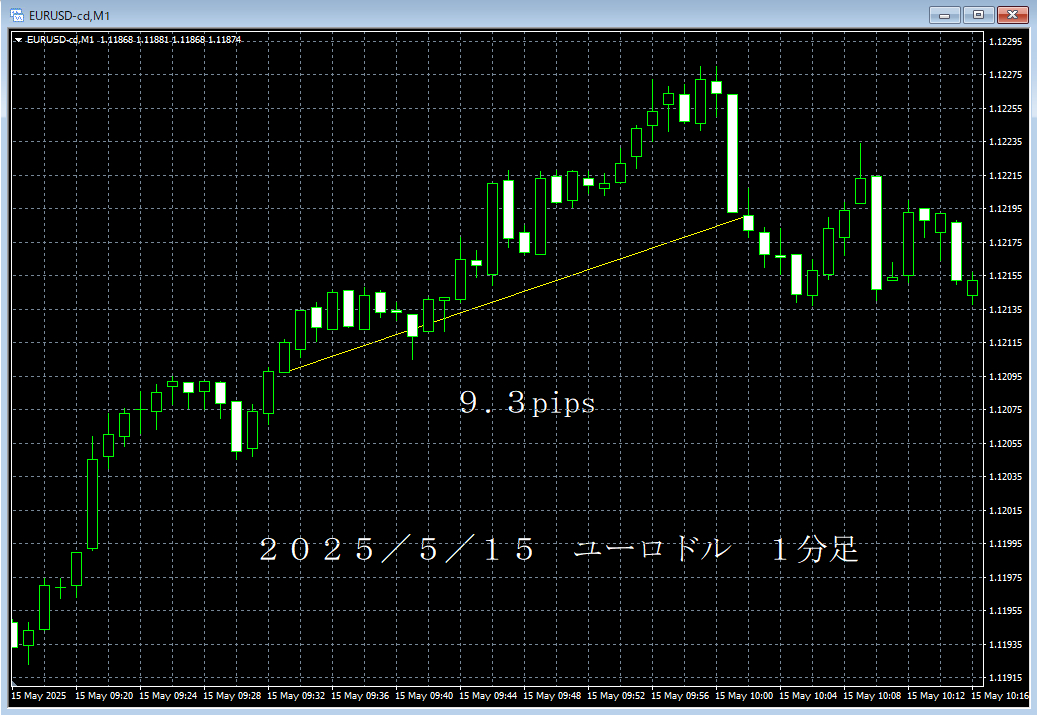
Task: Click the time label '15 May 2025'
Action: coord(39,696)
